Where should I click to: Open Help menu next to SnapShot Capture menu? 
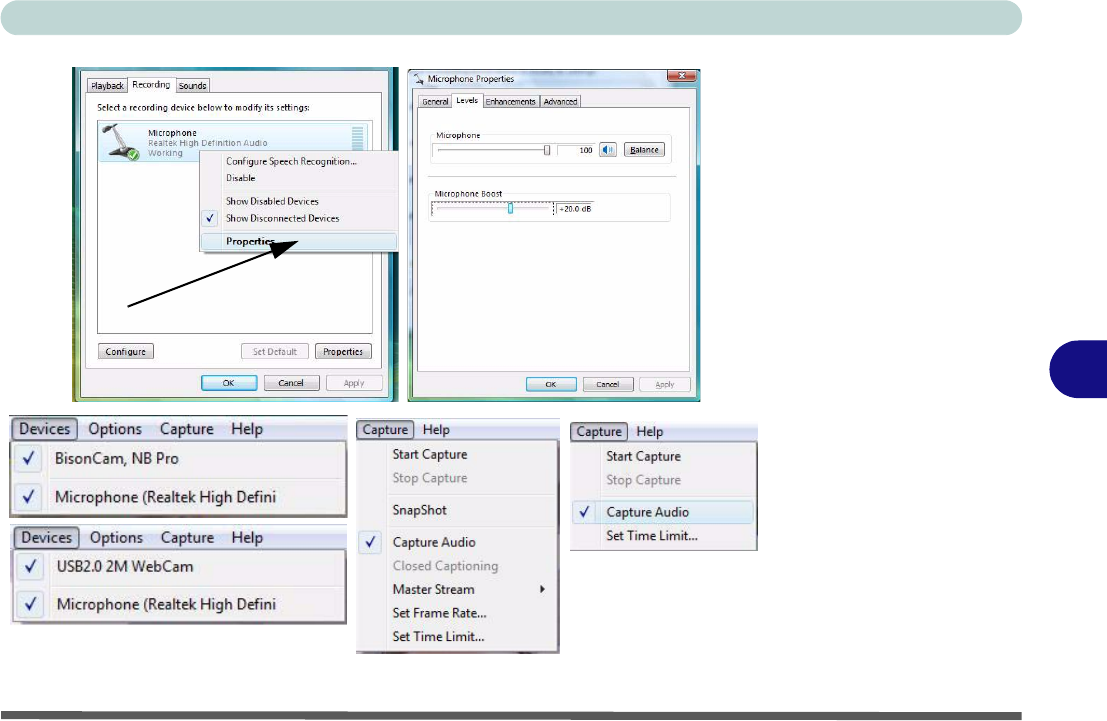point(436,429)
